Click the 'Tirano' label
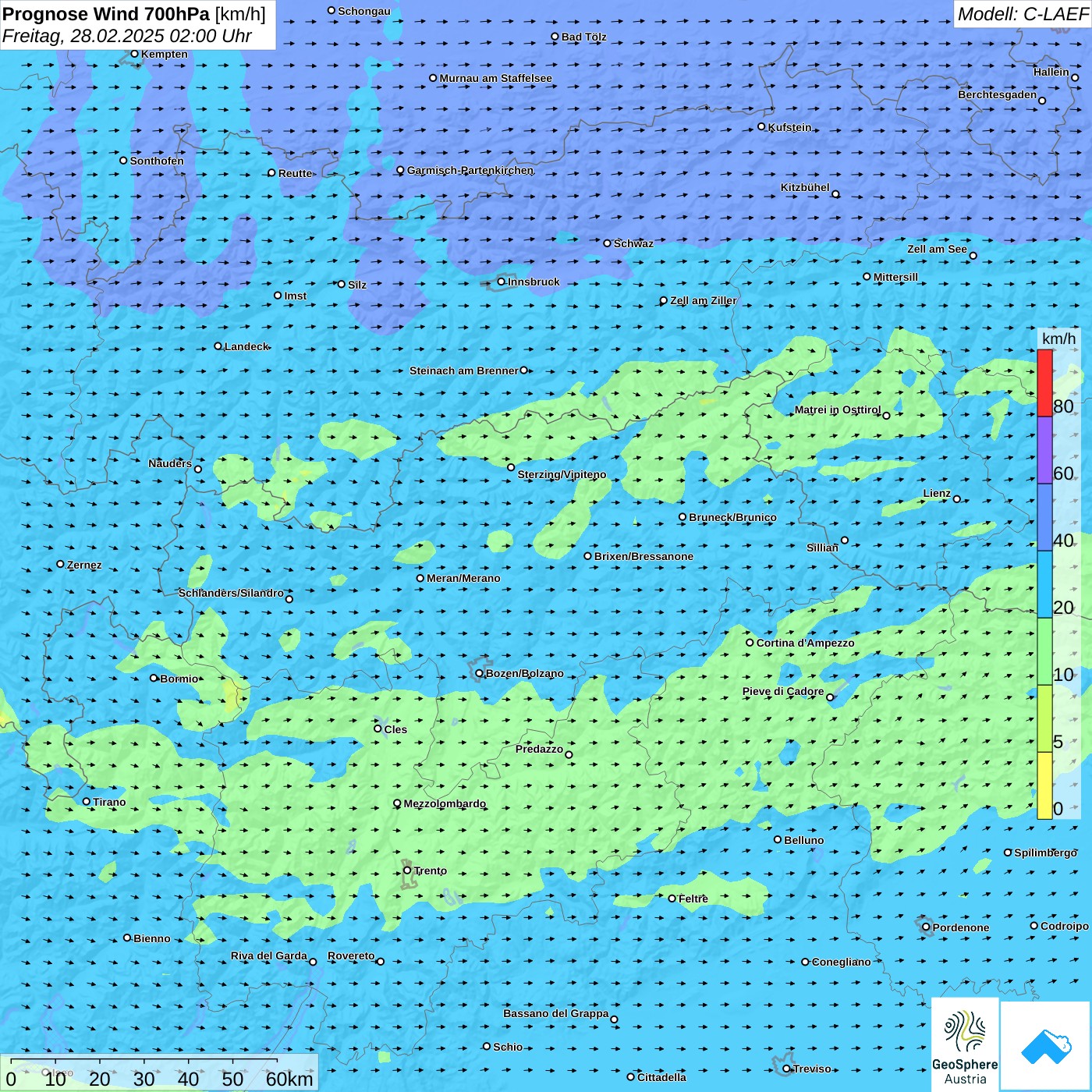1092x1092 pixels. pyautogui.click(x=109, y=802)
